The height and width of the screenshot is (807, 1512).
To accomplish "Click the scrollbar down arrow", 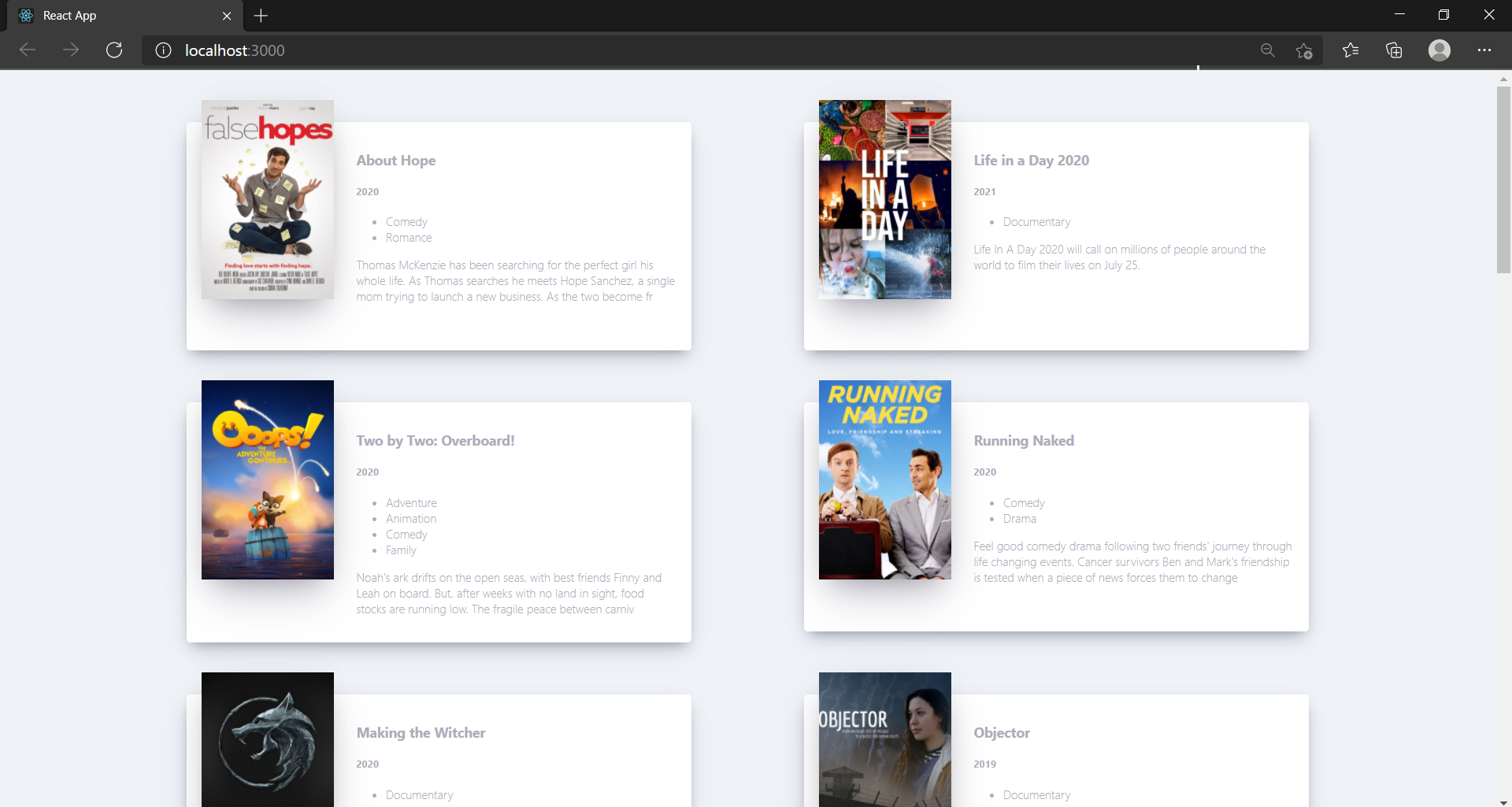I will pyautogui.click(x=1503, y=802).
